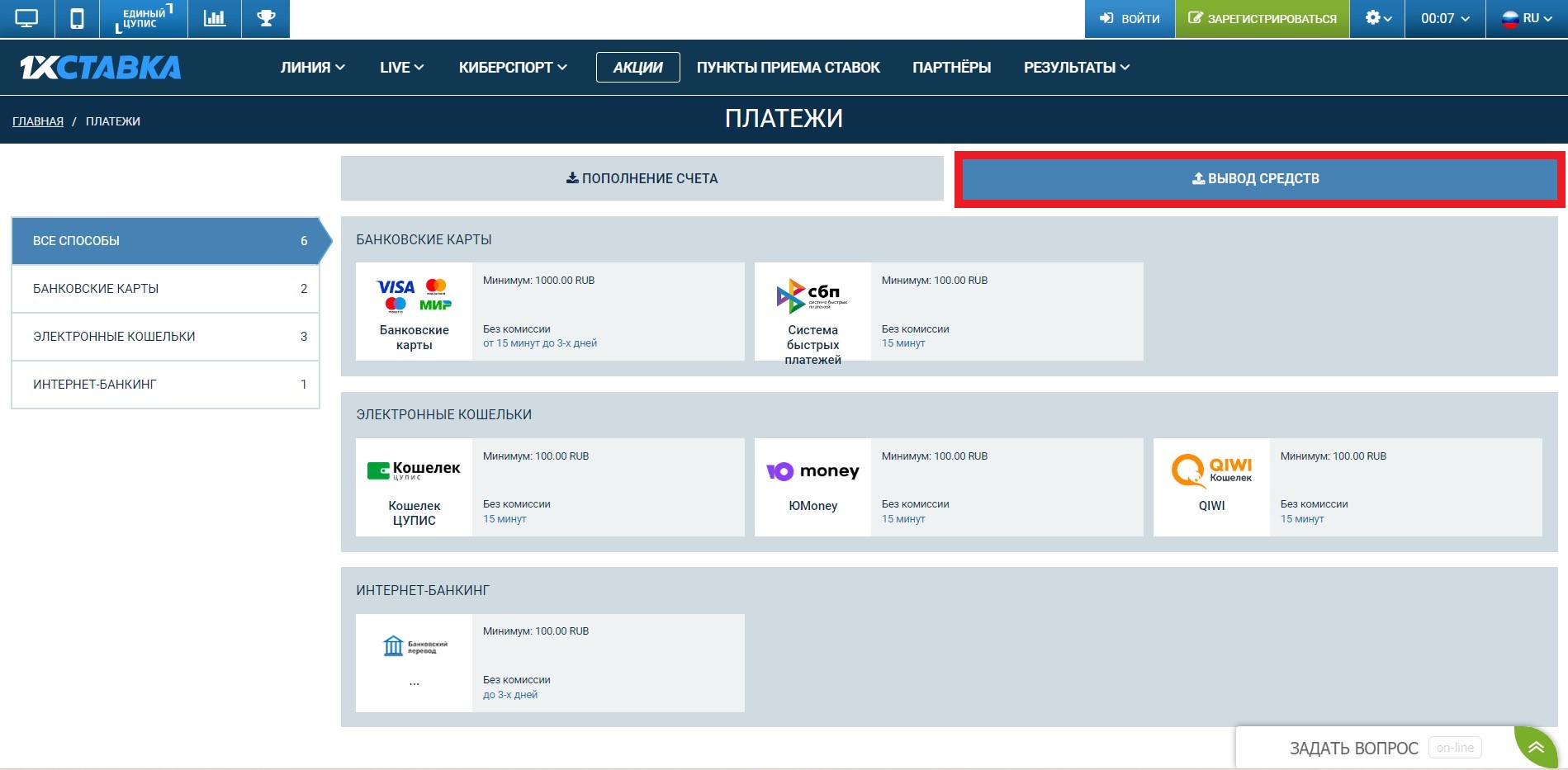Expand the LIVE menu
Screen dimensions: 1568x770
pyautogui.click(x=402, y=68)
